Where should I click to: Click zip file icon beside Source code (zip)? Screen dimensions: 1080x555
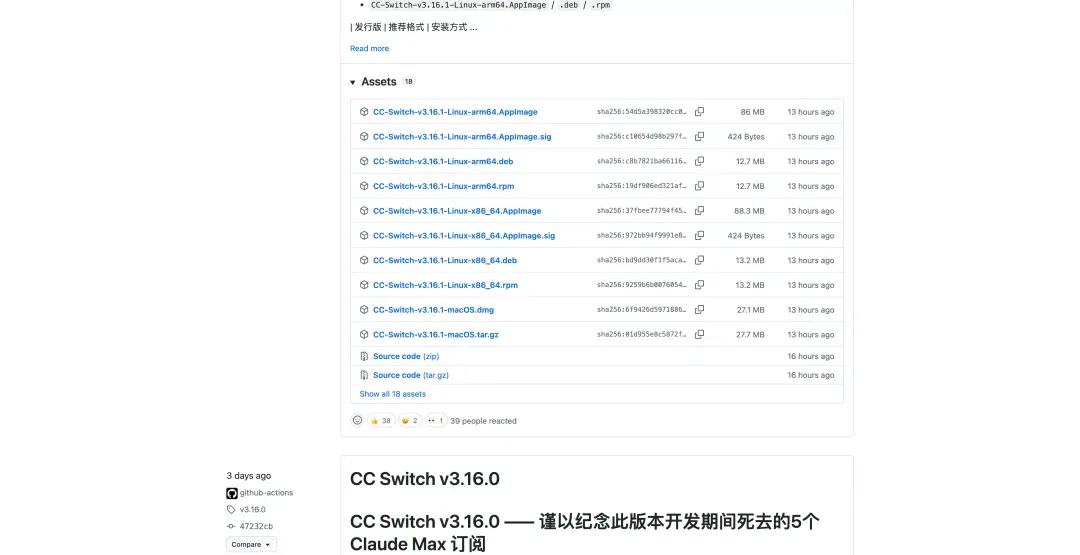coord(364,356)
